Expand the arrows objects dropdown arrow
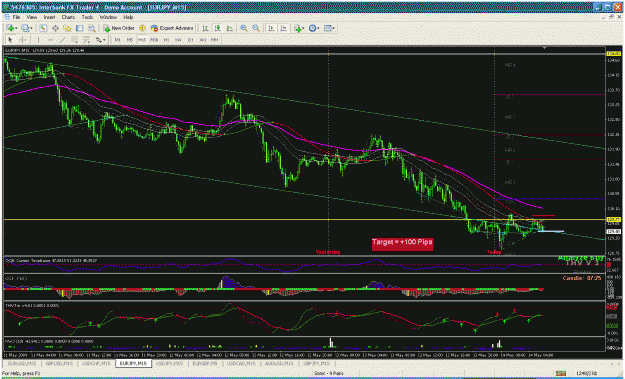 pyautogui.click(x=104, y=39)
